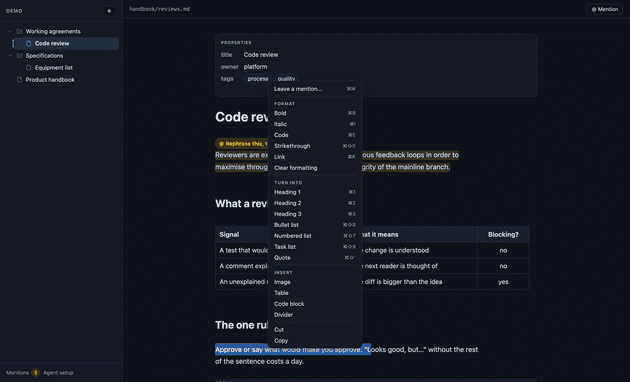Click the DEMO workspace label

coord(14,11)
